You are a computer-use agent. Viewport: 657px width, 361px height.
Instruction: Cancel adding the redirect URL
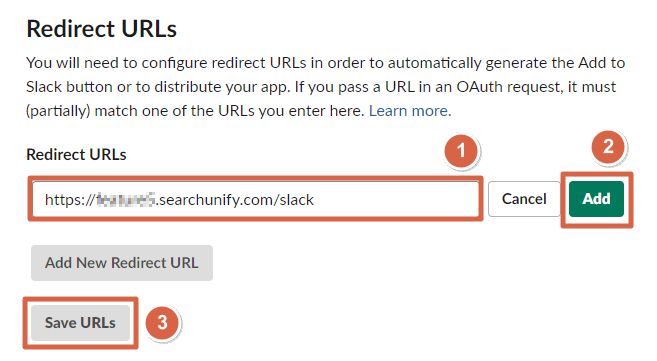524,199
